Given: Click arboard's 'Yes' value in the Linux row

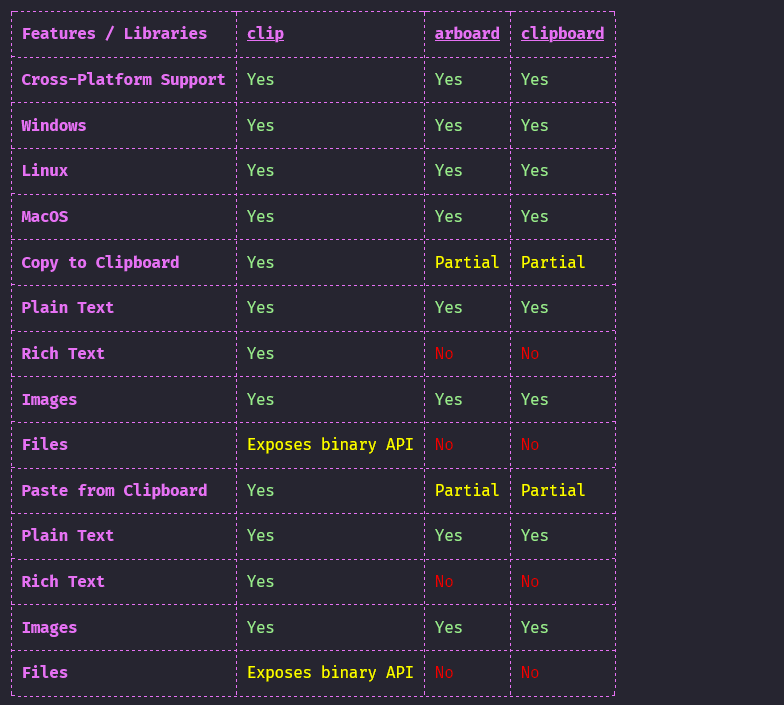Looking at the screenshot, I should tap(448, 171).
